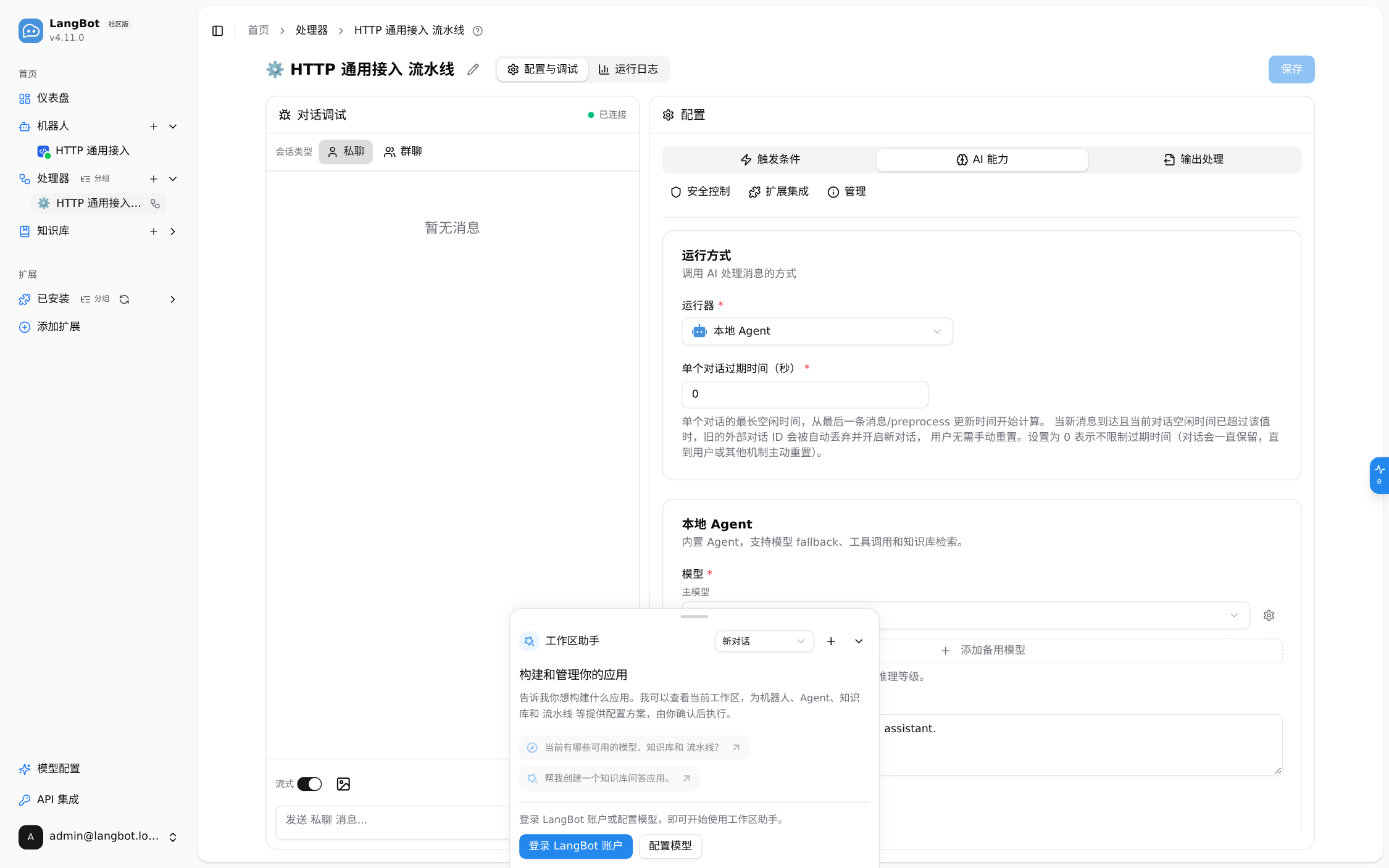Click suggestion 帮我创建一个知识库问答应用
Image resolution: width=1389 pixels, height=868 pixels.
(609, 779)
